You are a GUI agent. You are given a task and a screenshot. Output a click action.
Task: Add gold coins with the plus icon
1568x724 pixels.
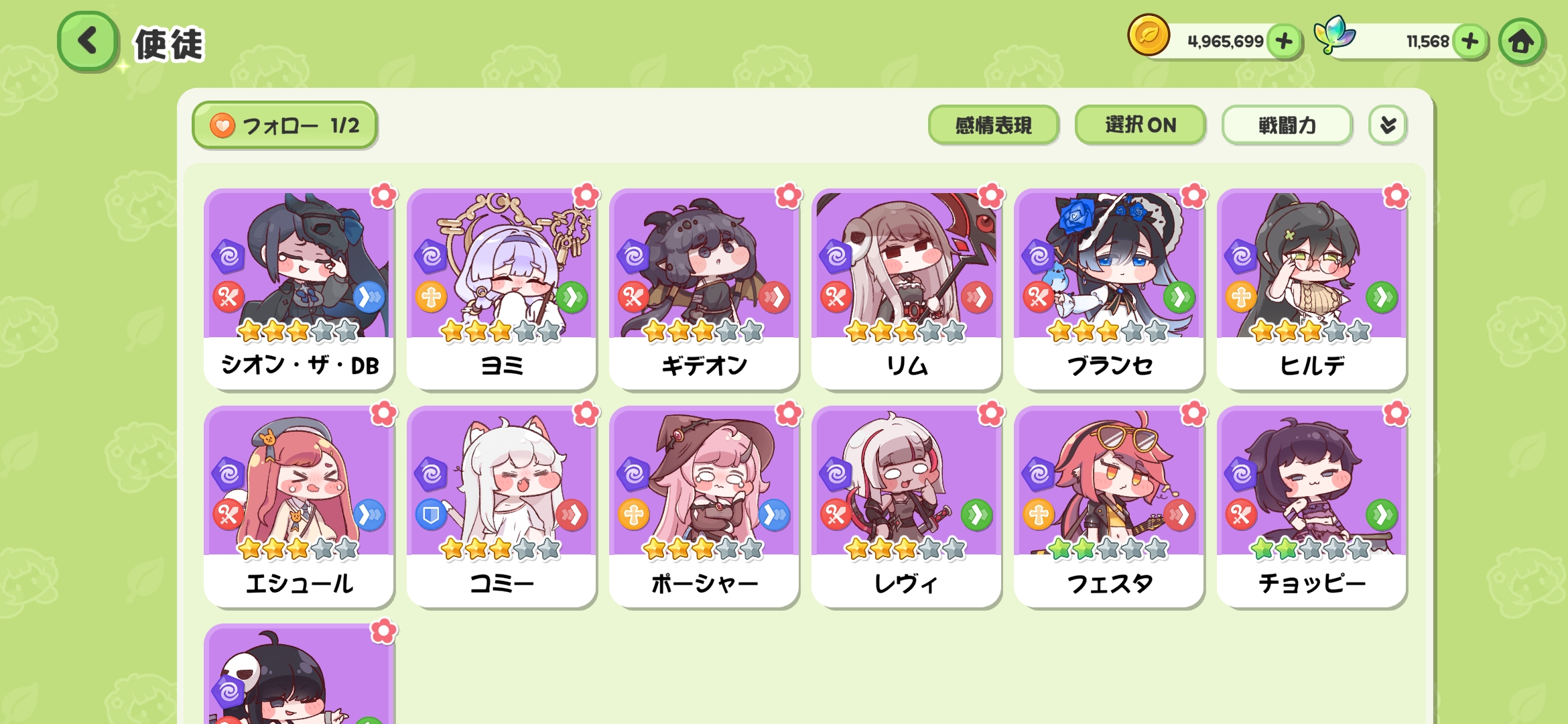1284,42
